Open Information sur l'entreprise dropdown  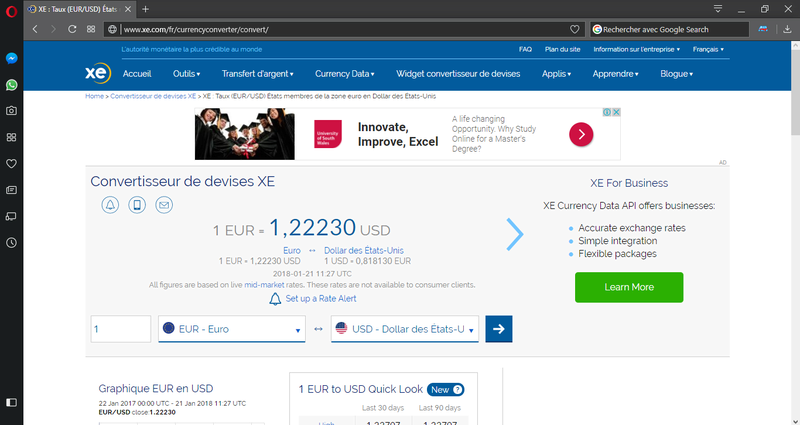coord(637,49)
